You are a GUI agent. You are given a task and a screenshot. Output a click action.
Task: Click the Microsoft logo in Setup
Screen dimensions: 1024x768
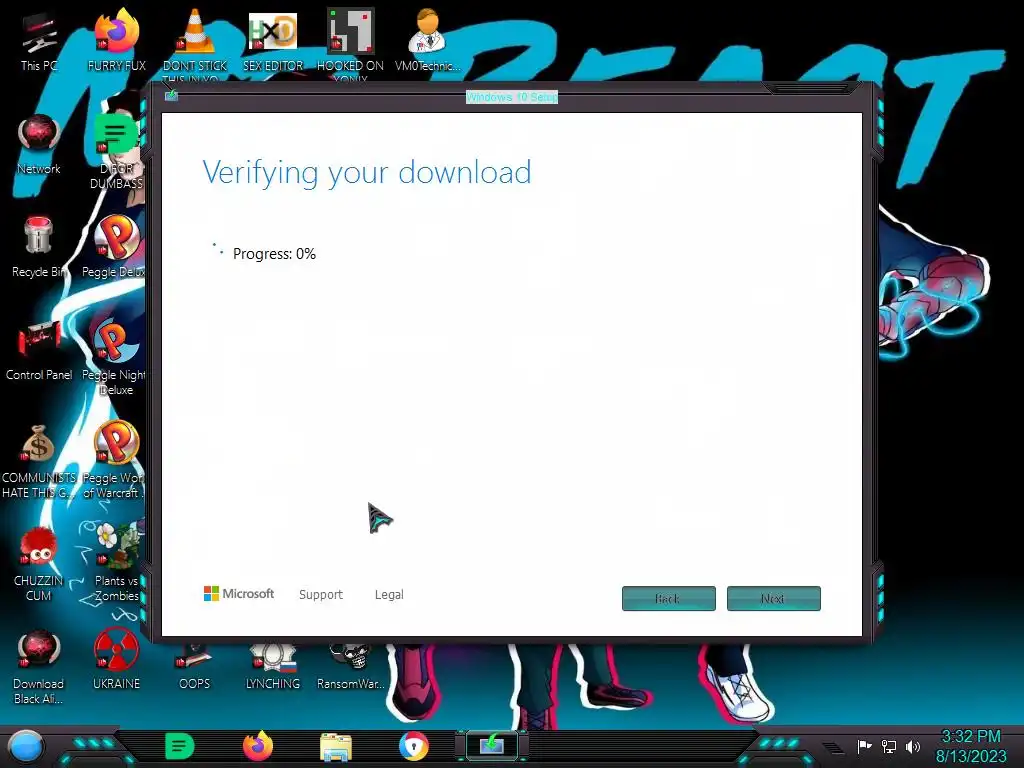pos(239,594)
